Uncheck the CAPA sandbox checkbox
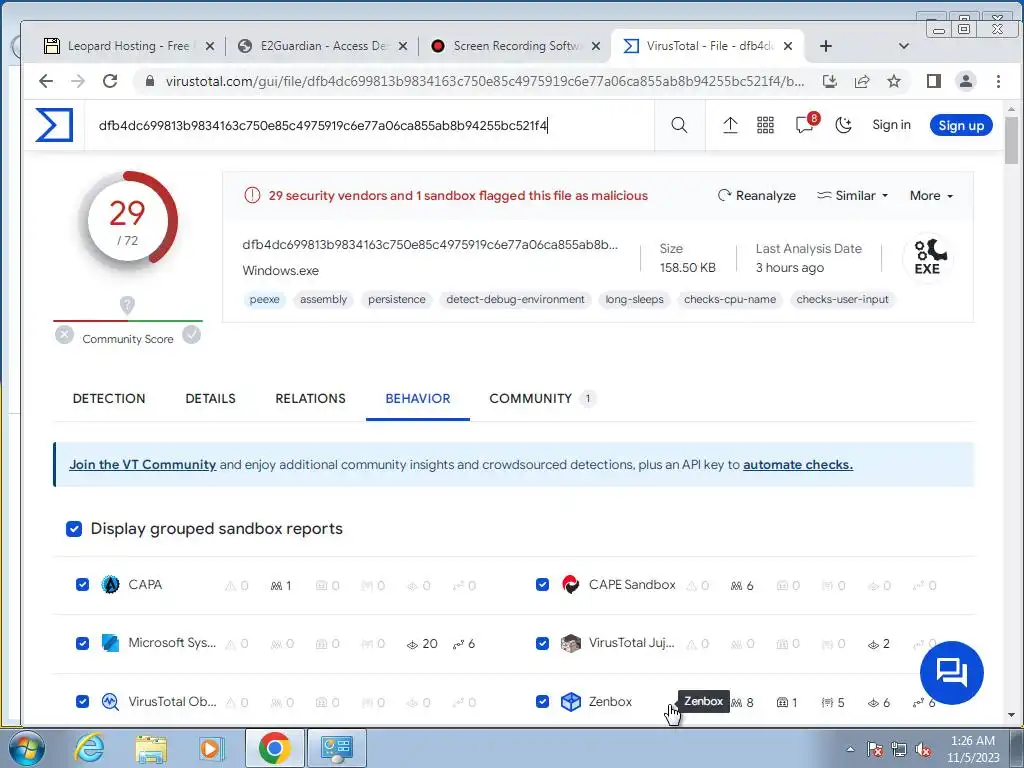Screen dimensions: 1024x768 pos(82,584)
